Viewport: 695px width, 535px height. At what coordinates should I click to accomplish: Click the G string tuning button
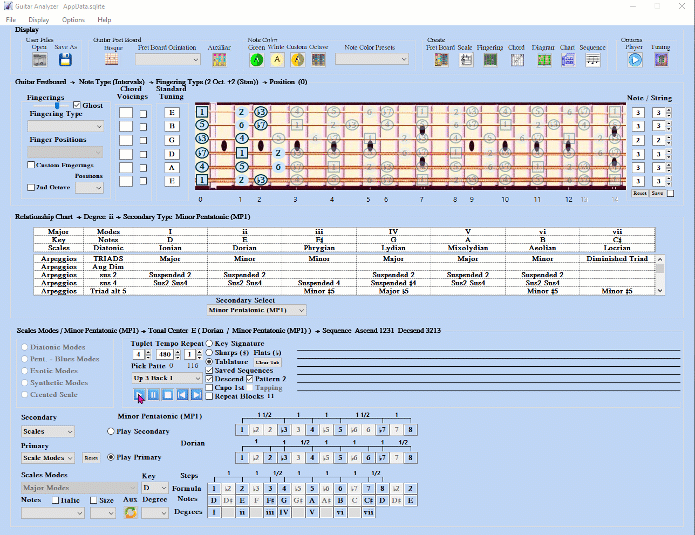tap(172, 140)
